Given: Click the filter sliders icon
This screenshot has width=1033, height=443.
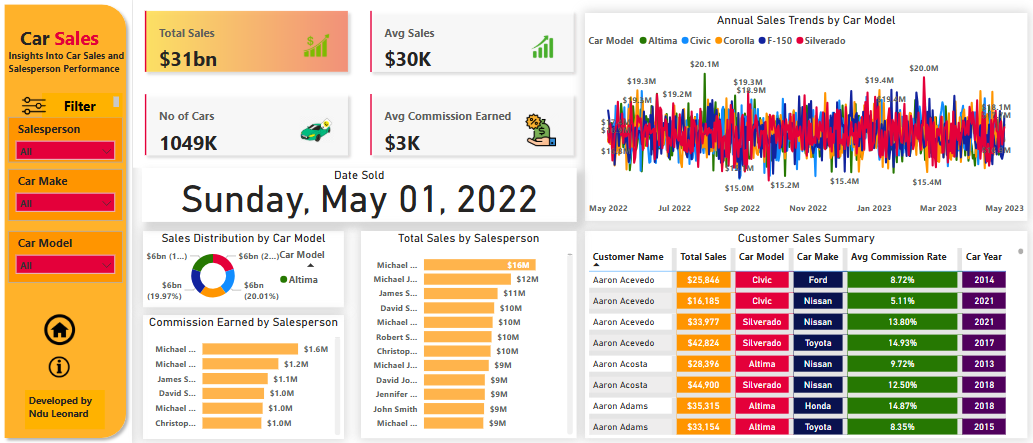Looking at the screenshot, I should [34, 106].
